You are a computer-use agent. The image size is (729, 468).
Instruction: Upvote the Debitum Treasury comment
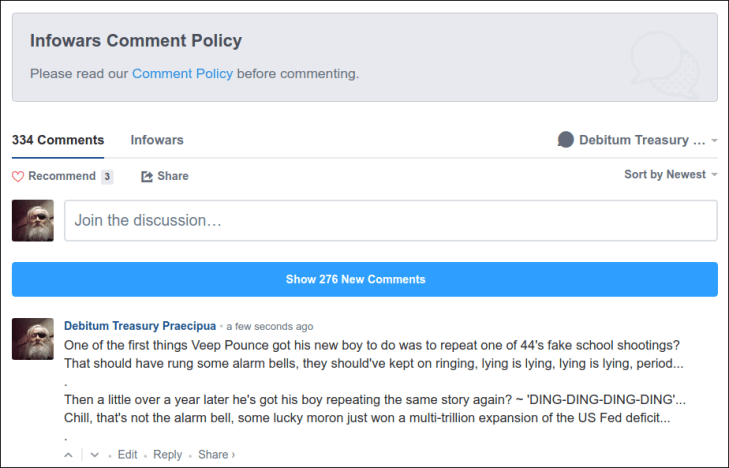point(69,454)
